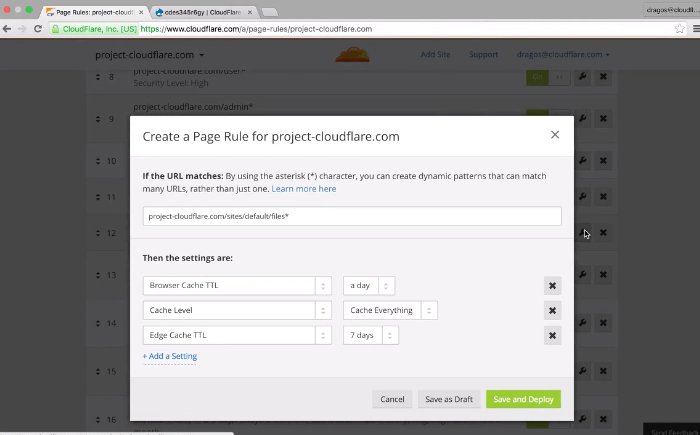
Task: Bookmark the page with the star icon
Action: [x=679, y=29]
